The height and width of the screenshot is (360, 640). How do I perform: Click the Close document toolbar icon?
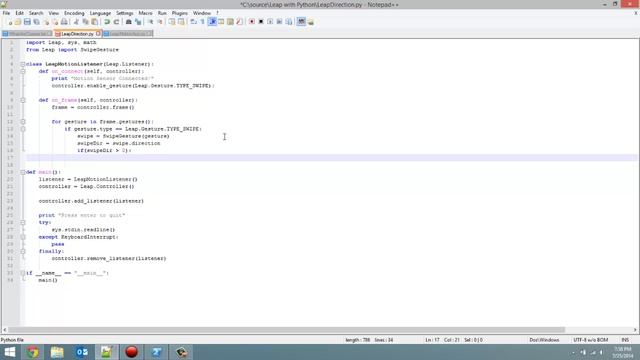tap(46, 22)
